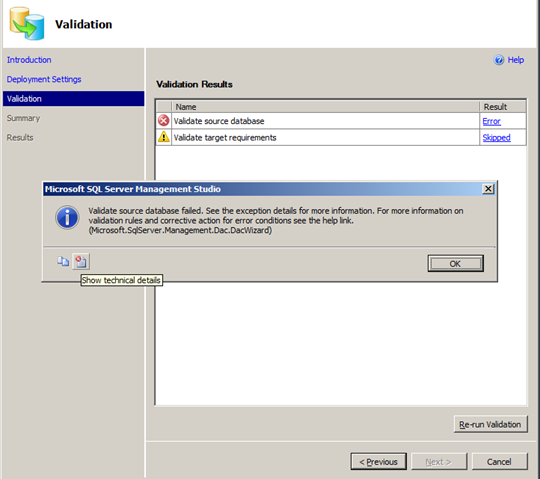Click the blue information icon in dialog
Screen dimensions: 540x479
point(67,218)
